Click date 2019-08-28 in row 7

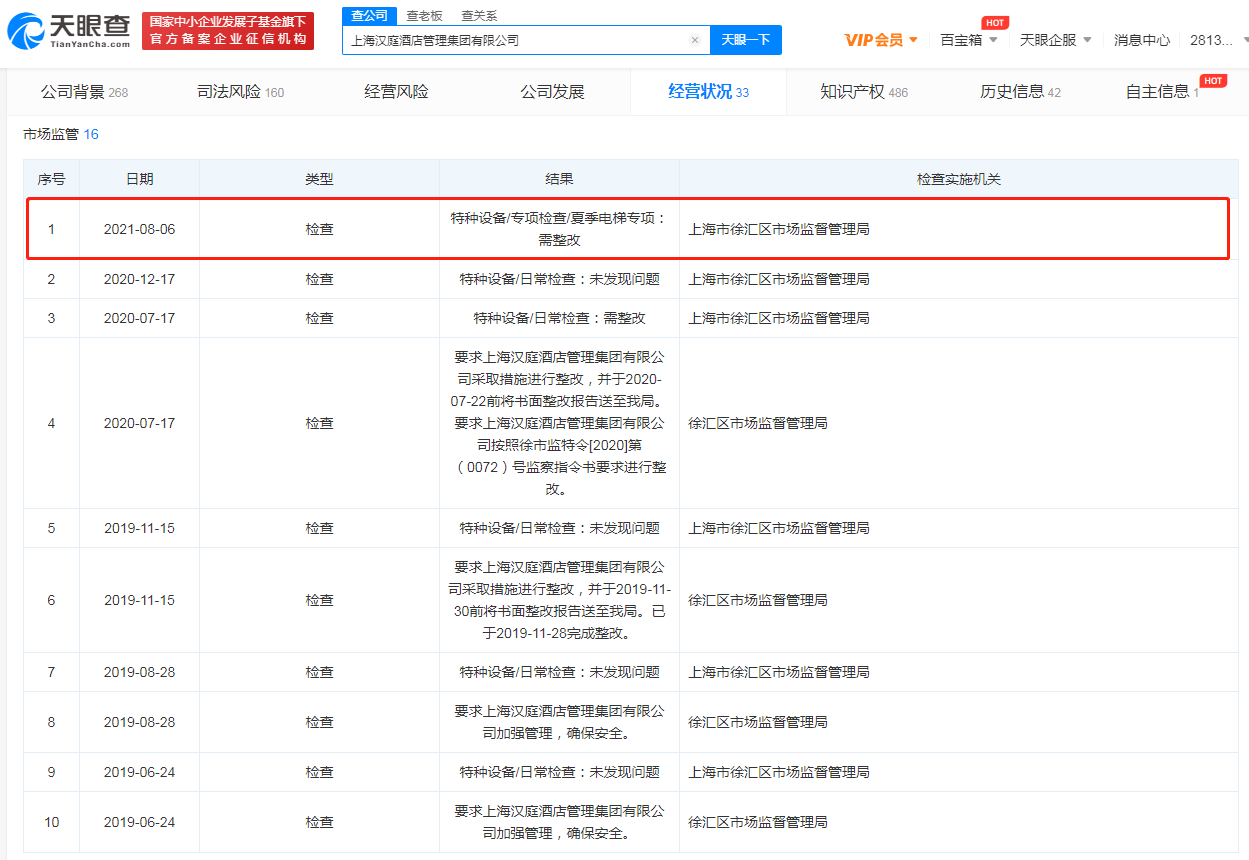pos(139,672)
